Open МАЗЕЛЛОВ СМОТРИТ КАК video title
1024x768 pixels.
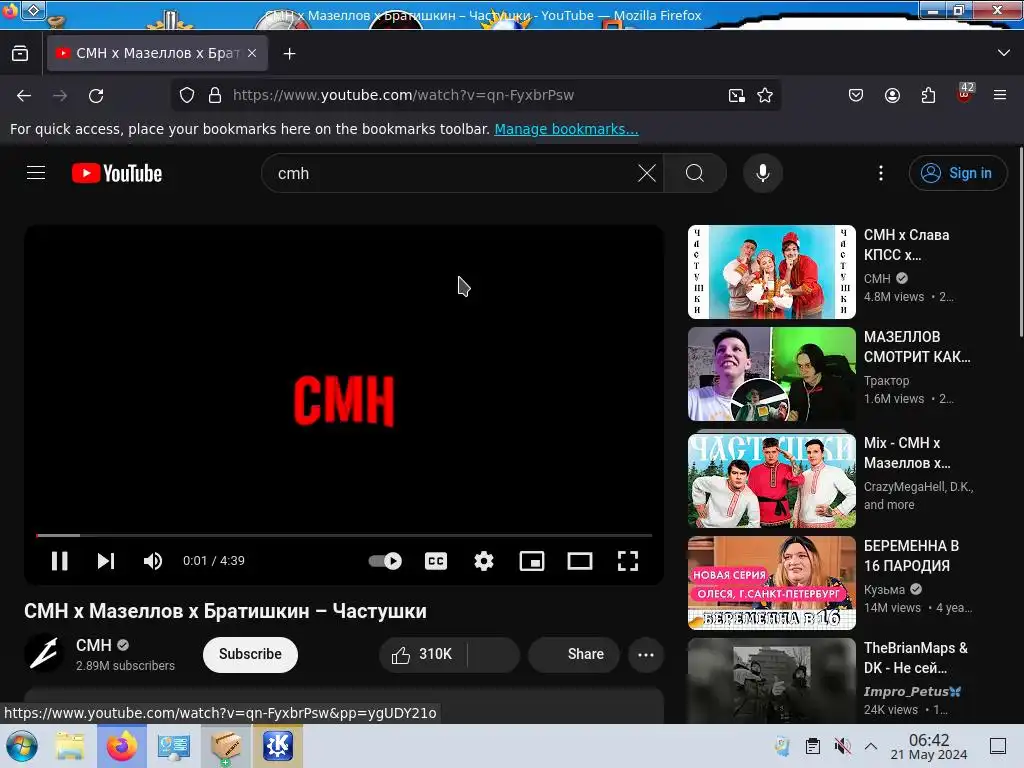[x=917, y=347]
